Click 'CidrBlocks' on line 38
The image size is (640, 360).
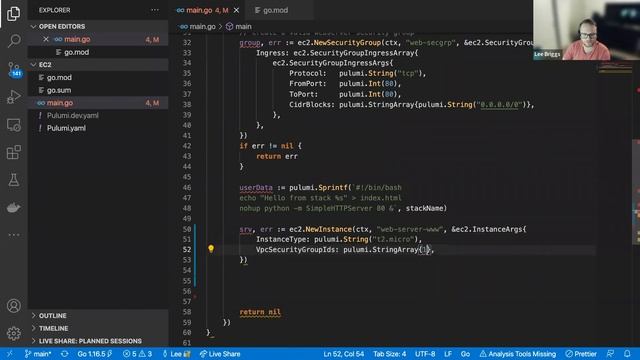tap(311, 104)
